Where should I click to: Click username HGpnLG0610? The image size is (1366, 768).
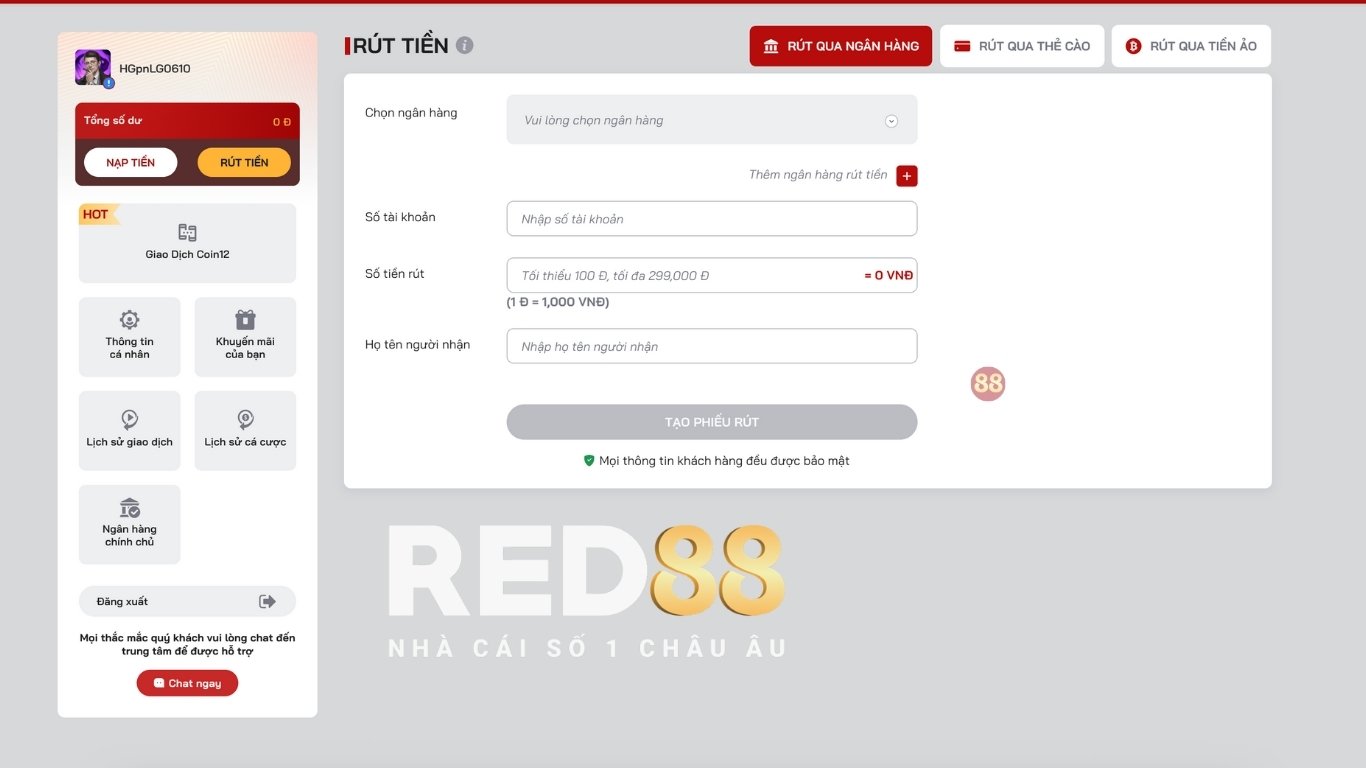coord(155,68)
